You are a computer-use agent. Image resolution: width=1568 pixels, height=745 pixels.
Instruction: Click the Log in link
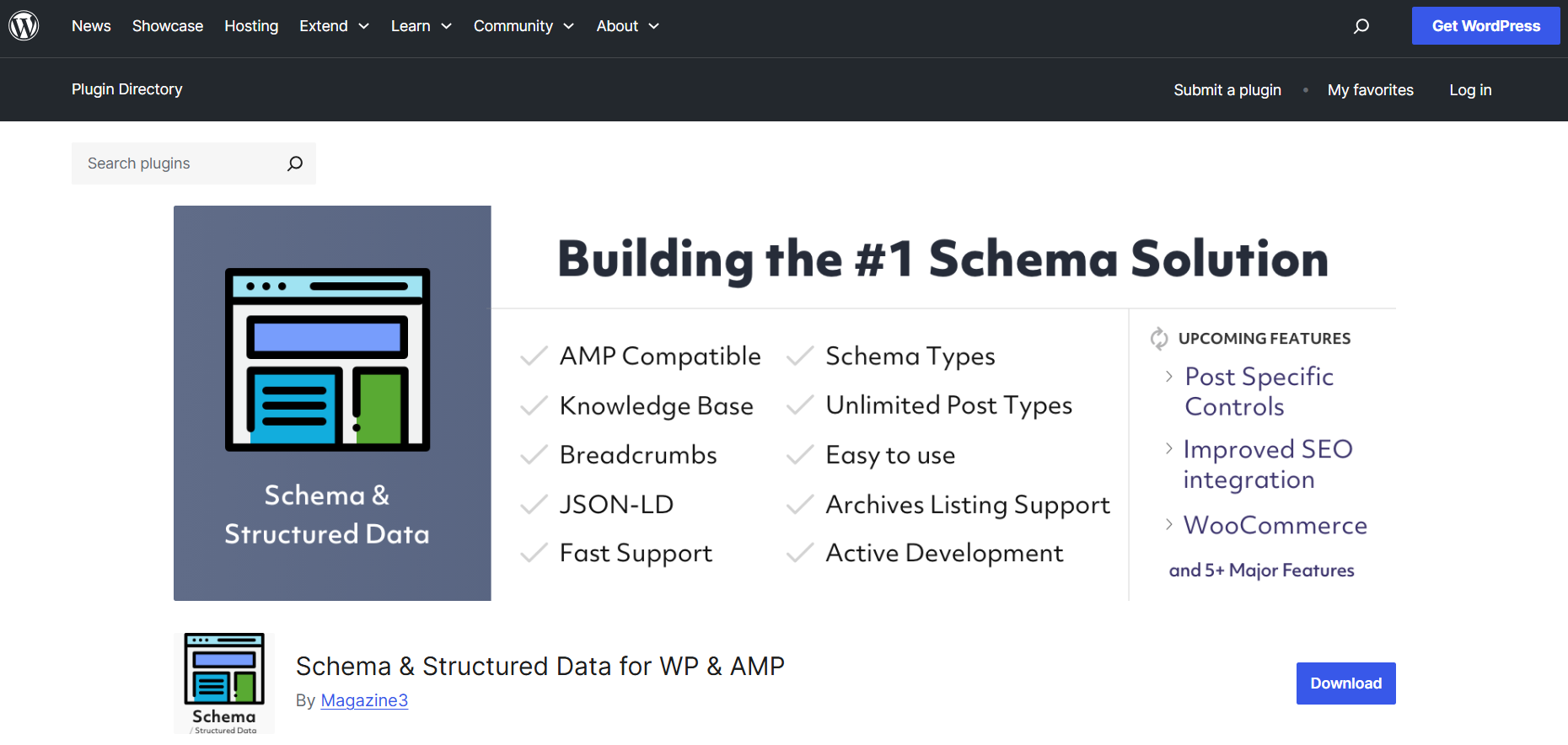pos(1470,90)
